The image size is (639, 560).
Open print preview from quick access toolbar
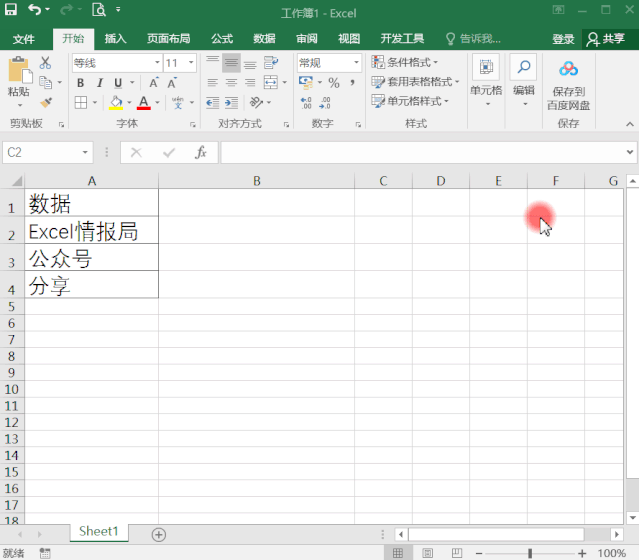coord(99,9)
